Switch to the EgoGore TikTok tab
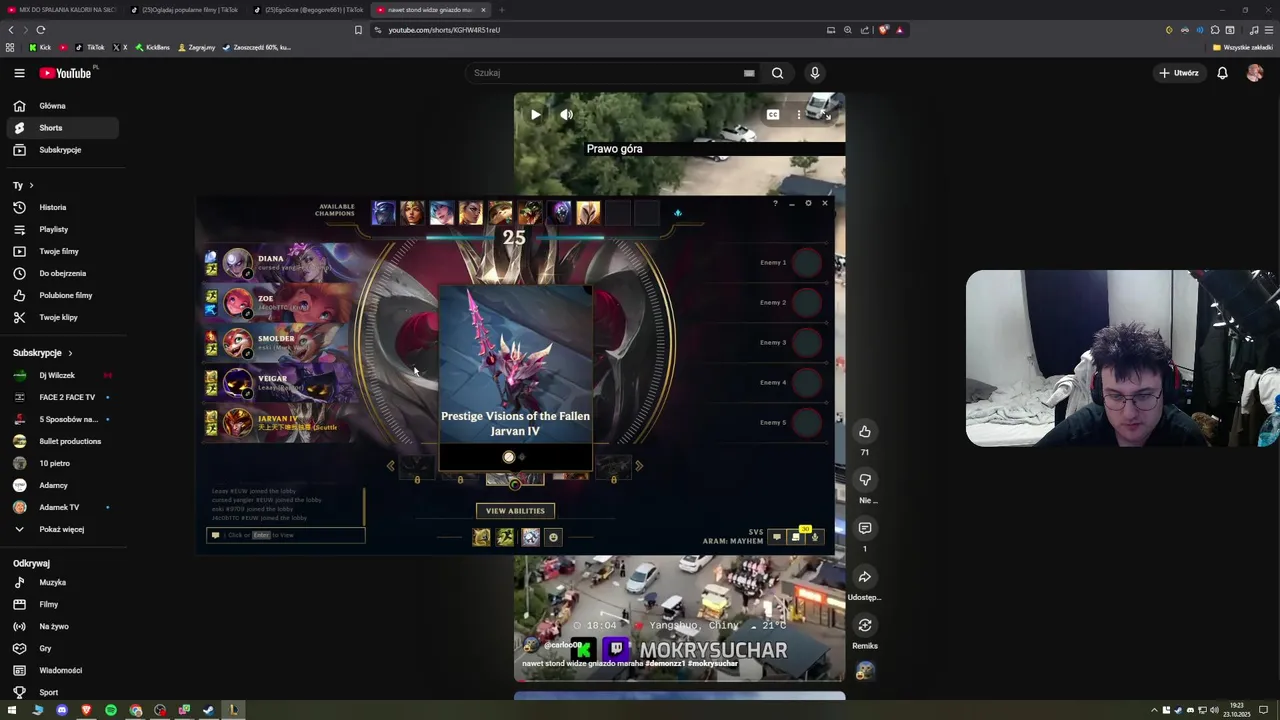Image resolution: width=1280 pixels, height=720 pixels. [x=308, y=10]
